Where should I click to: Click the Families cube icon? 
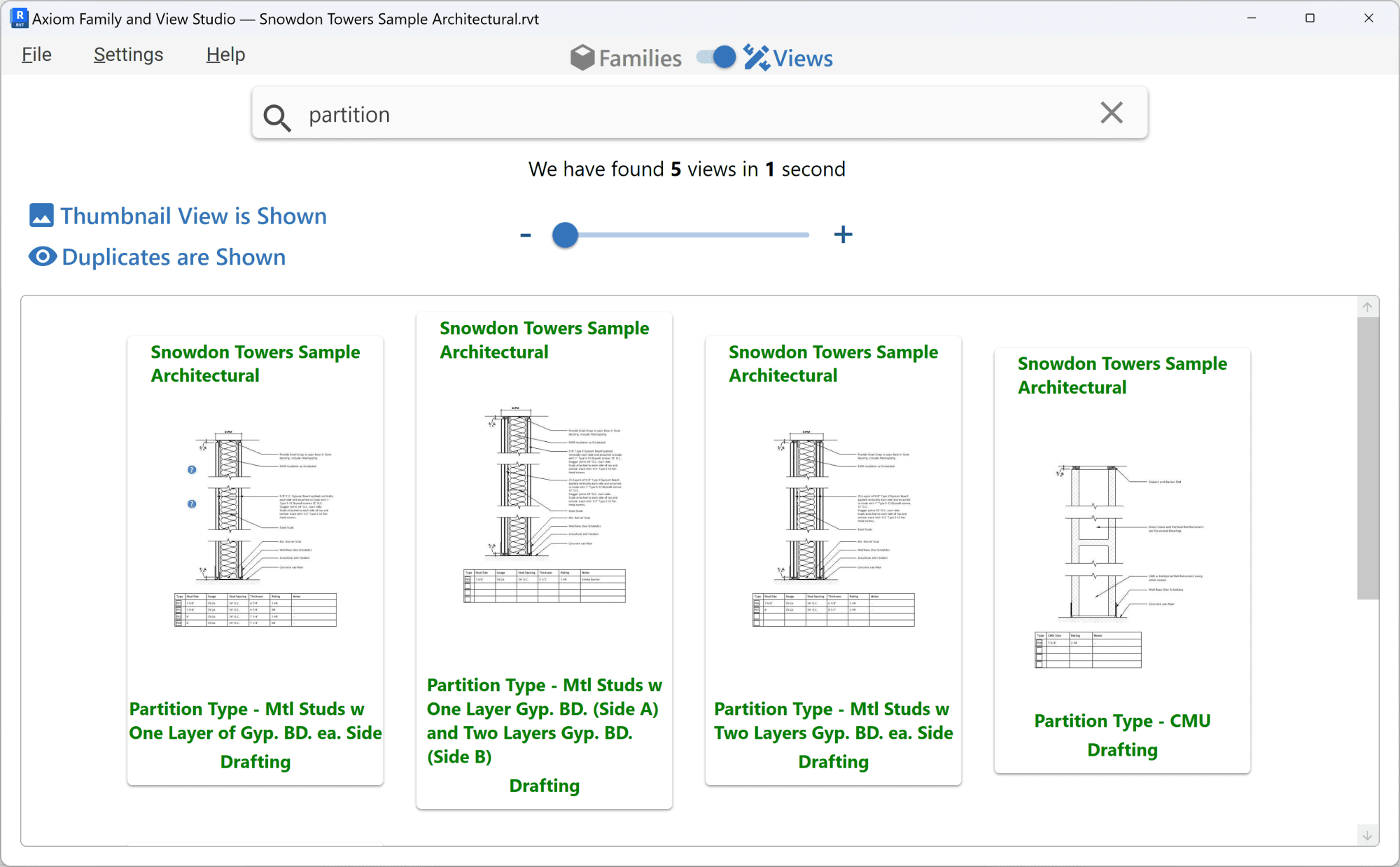click(582, 57)
